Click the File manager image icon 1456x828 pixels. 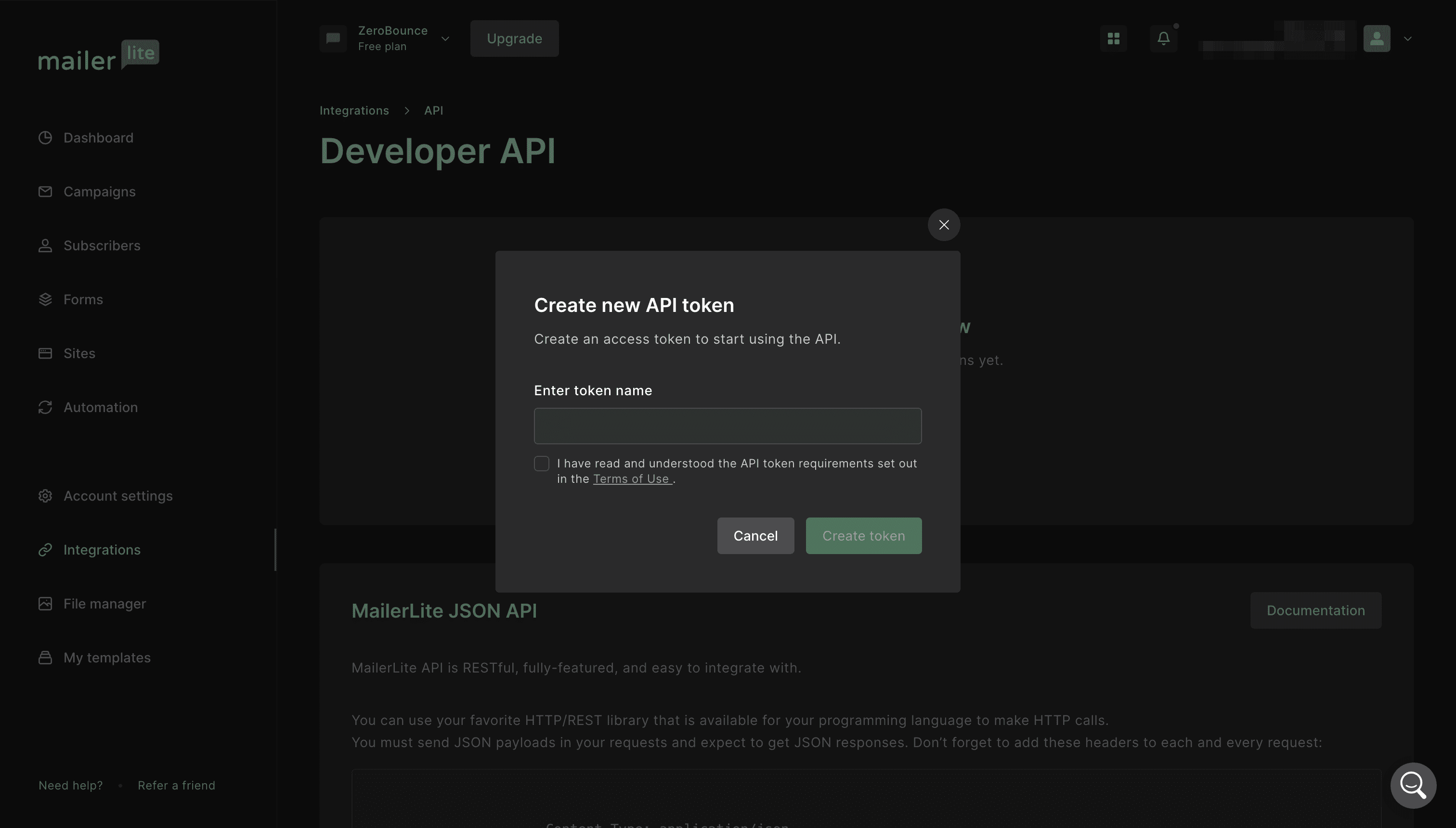[45, 603]
